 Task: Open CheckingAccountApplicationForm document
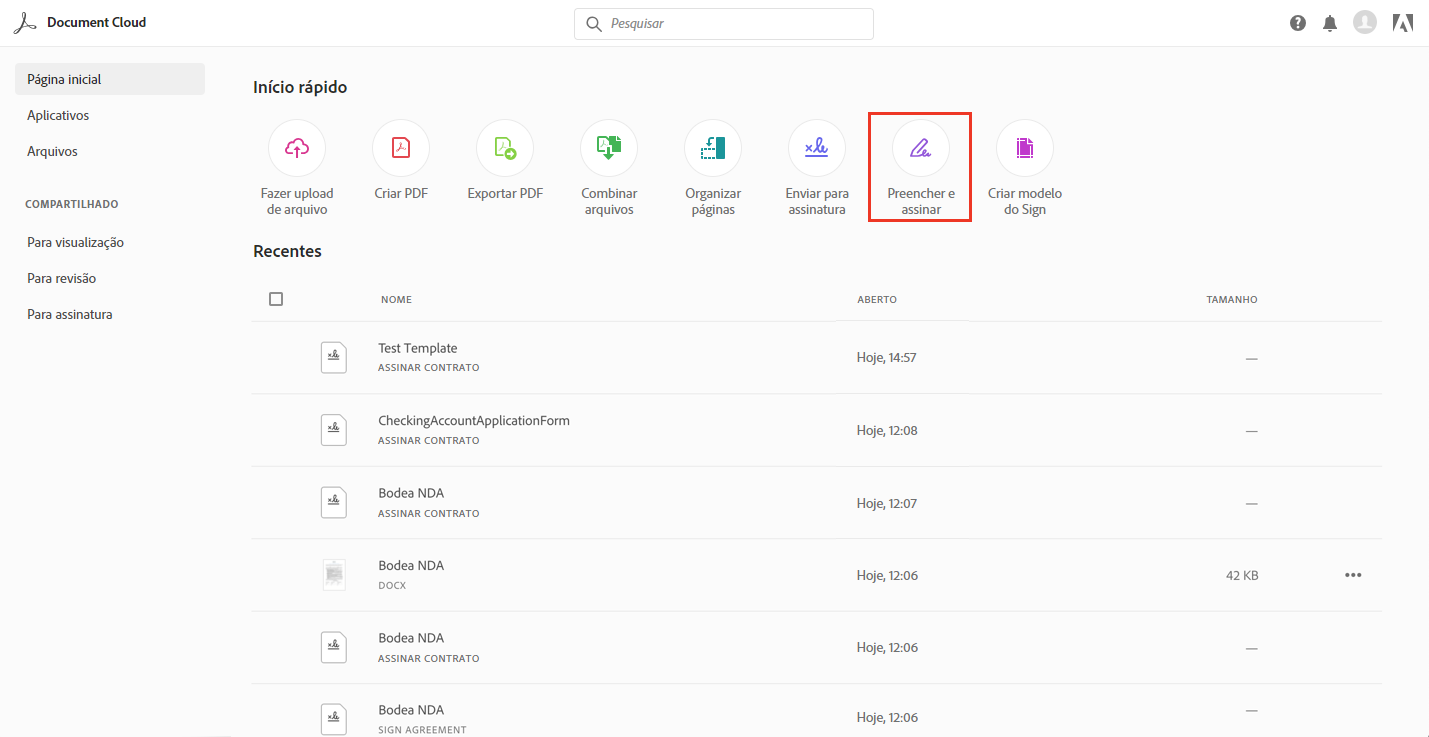click(x=474, y=421)
